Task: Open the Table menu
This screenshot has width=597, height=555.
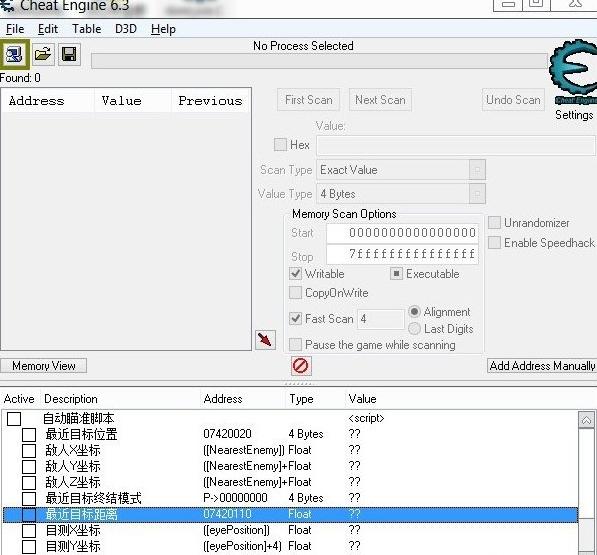Action: tap(87, 29)
